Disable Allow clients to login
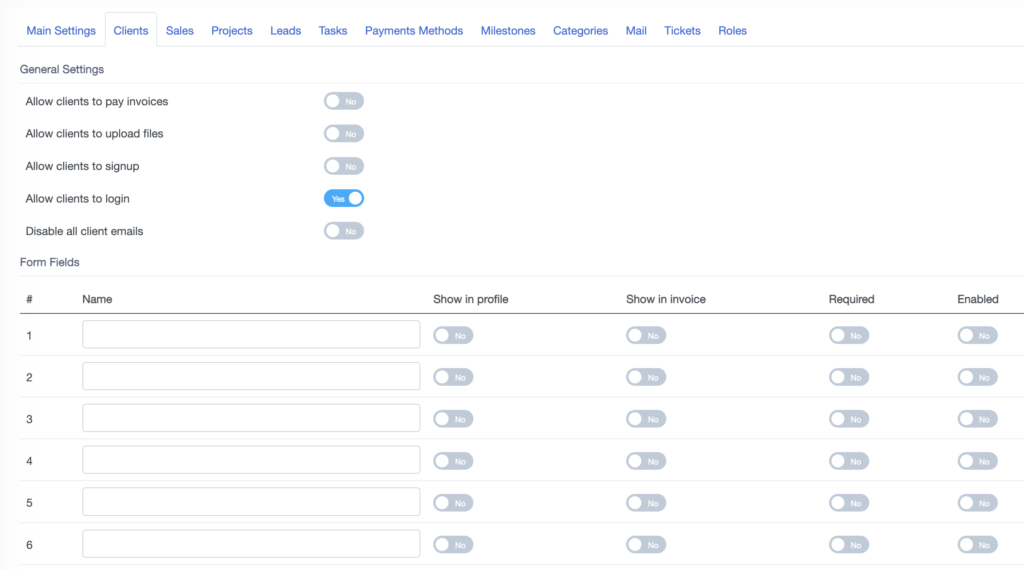The image size is (1024, 569). [344, 199]
